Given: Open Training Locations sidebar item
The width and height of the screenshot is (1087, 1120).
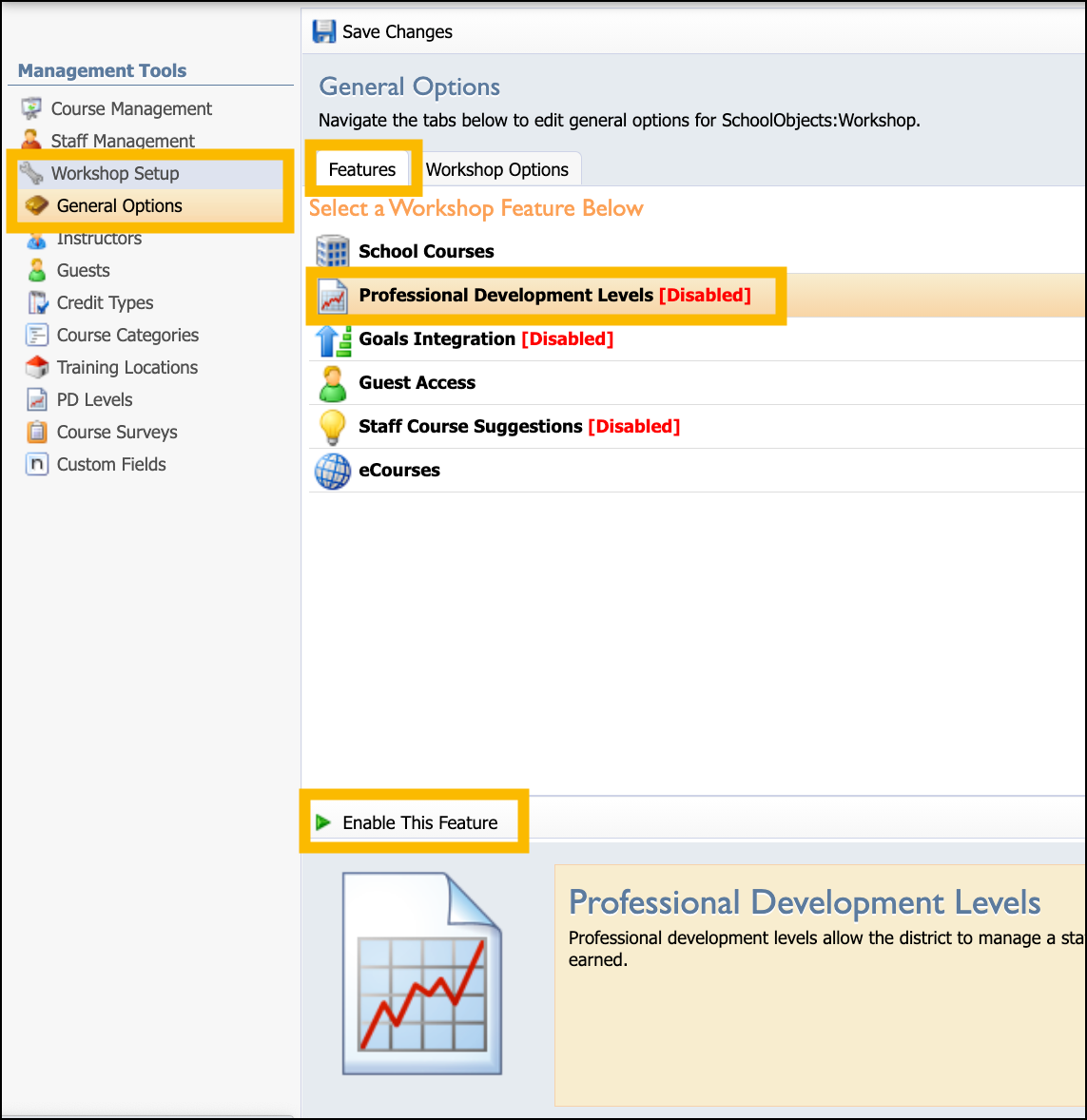Looking at the screenshot, I should (127, 367).
